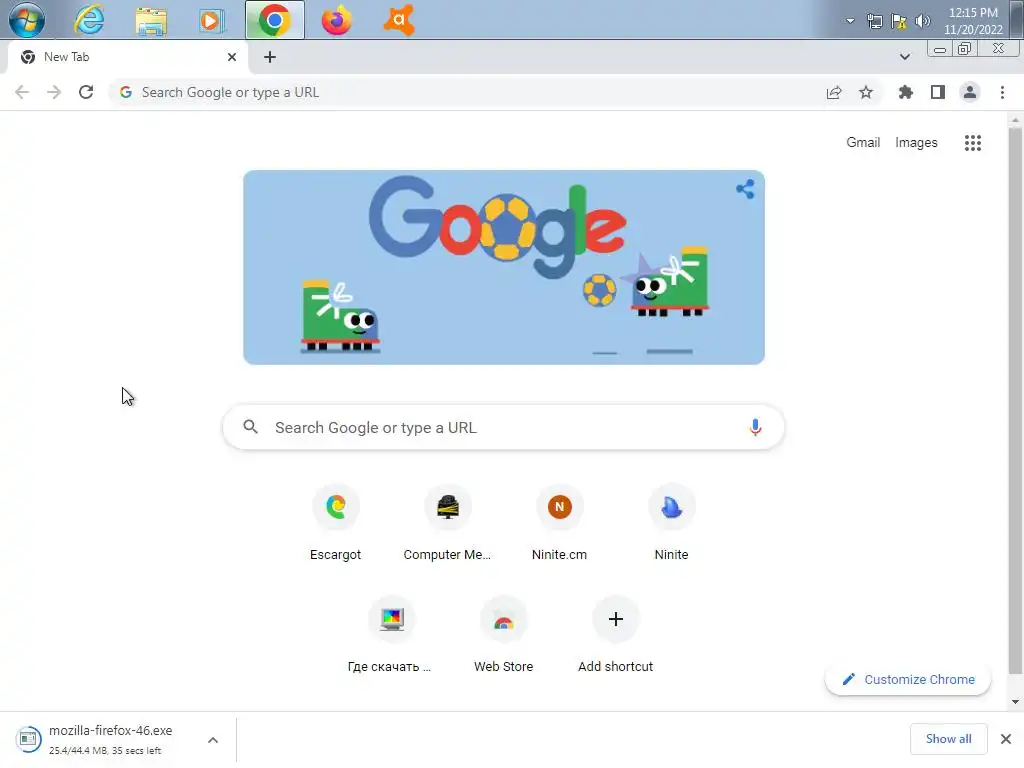This screenshot has height=768, width=1024.
Task: Expand the mozilla-firefox-46.exe download options
Action: click(x=213, y=740)
